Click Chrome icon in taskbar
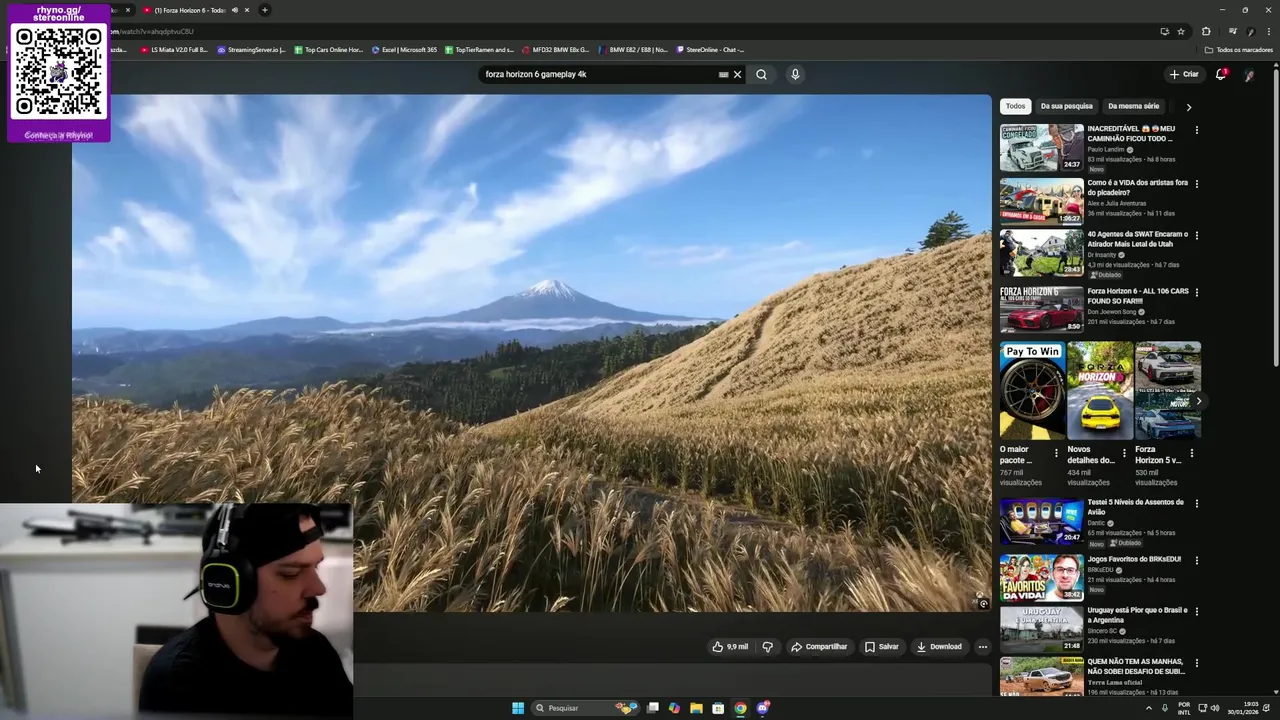Viewport: 1280px width, 720px height. pyautogui.click(x=740, y=708)
